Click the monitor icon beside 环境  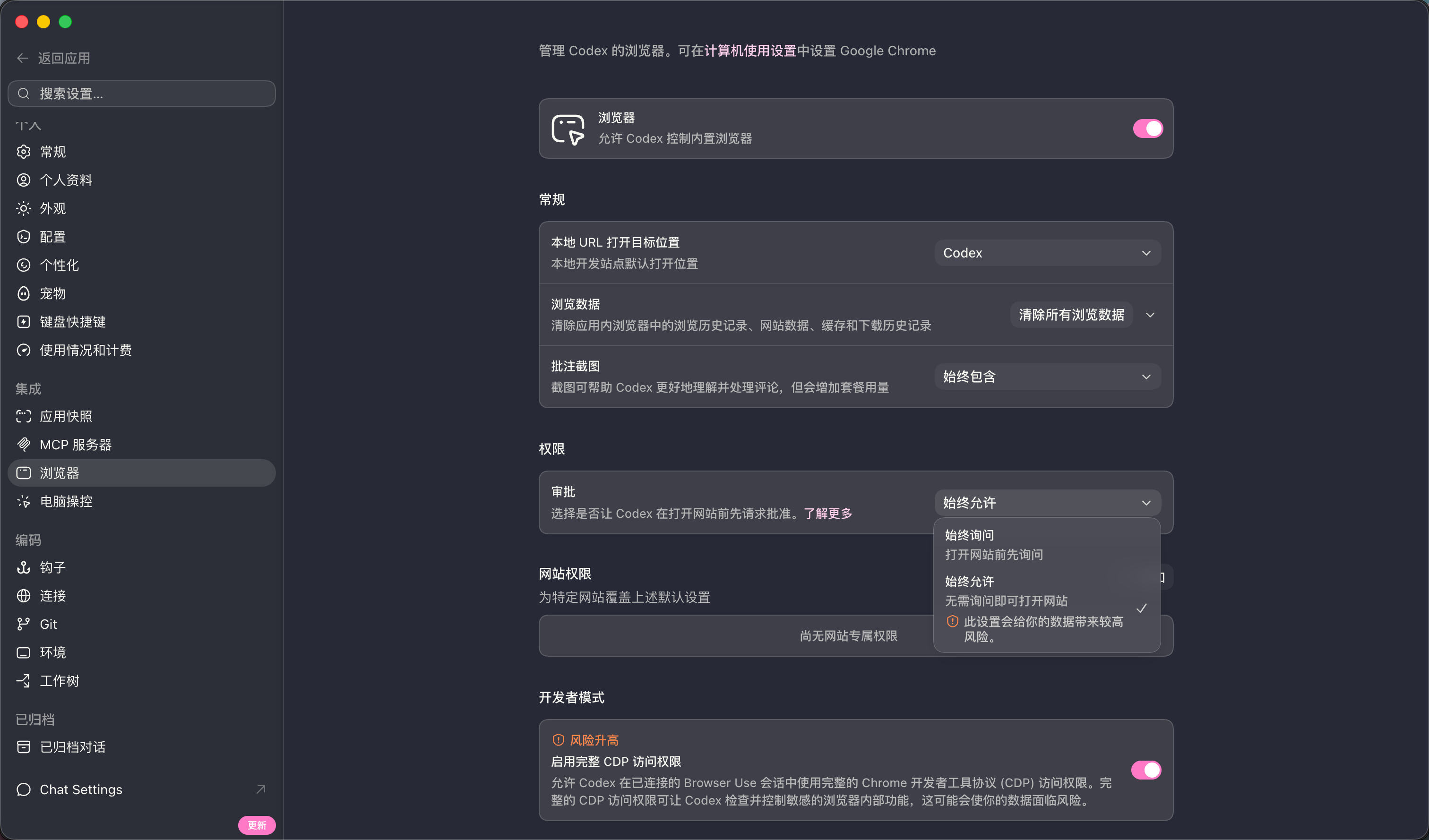pyautogui.click(x=23, y=652)
